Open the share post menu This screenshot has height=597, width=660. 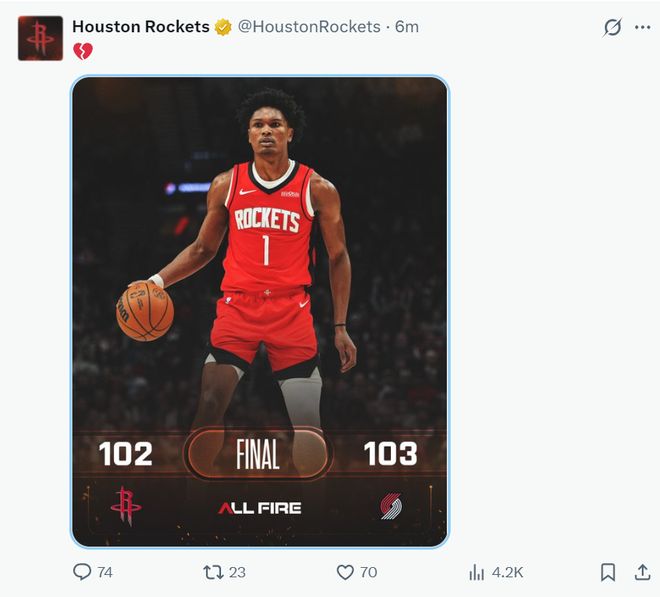(642, 572)
